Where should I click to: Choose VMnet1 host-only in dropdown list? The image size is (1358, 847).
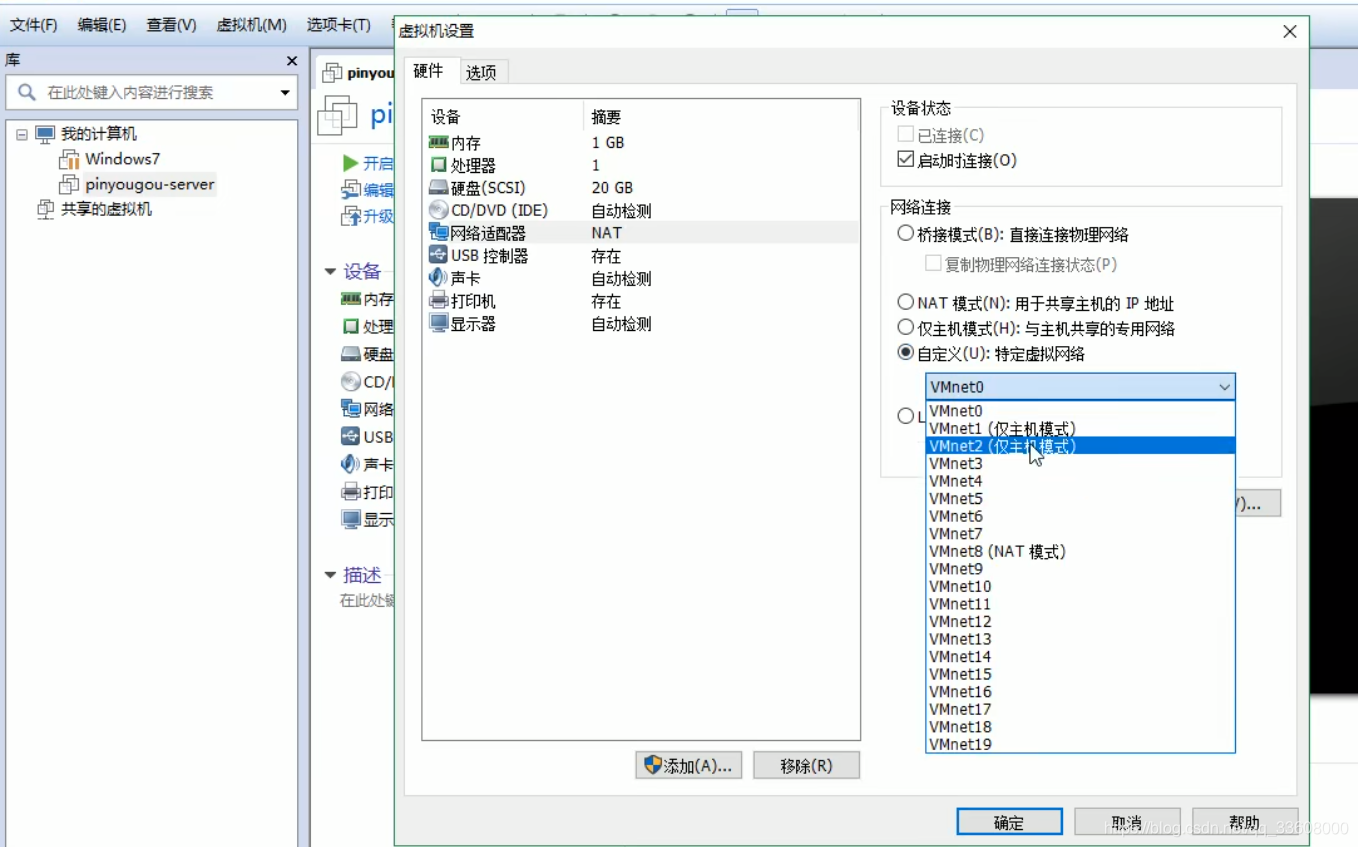tap(1080, 428)
